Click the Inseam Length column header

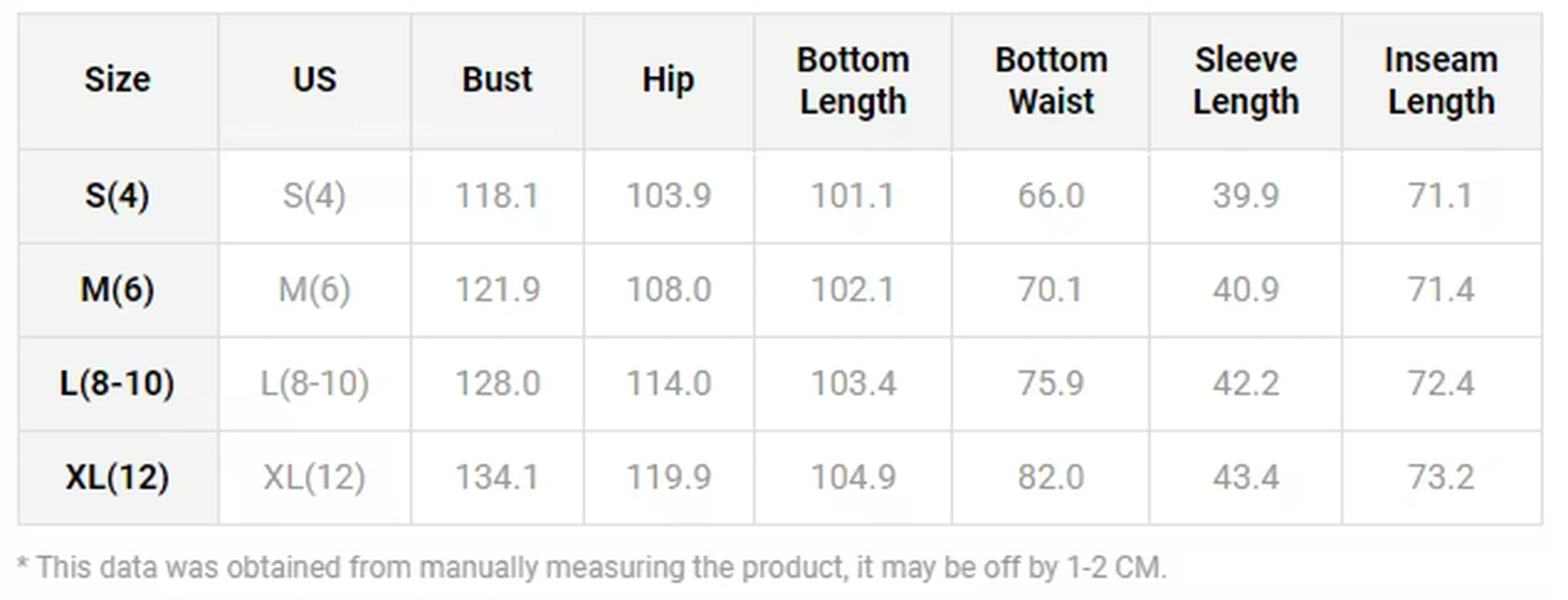tap(1441, 81)
